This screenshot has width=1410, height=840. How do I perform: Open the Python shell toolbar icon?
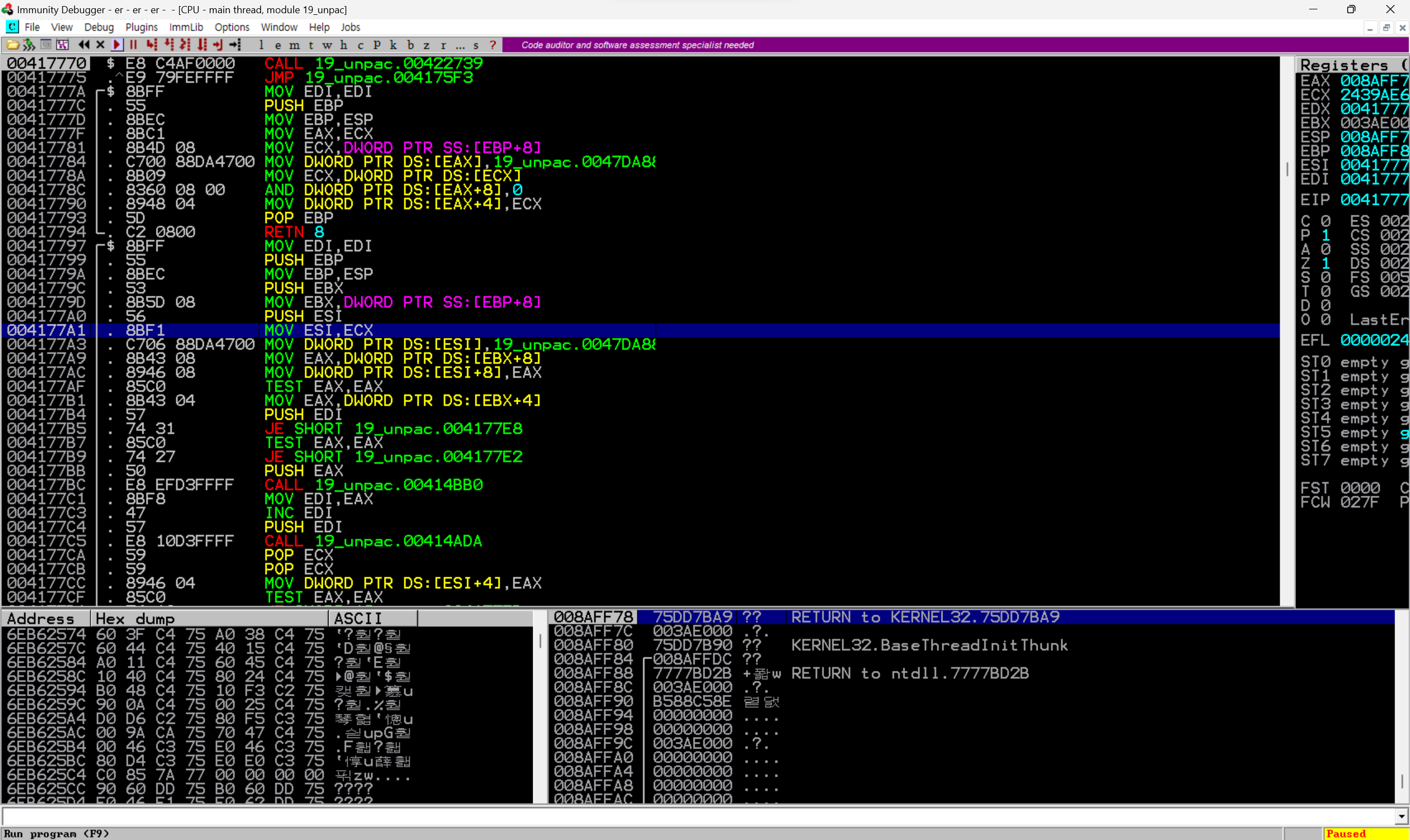[29, 45]
